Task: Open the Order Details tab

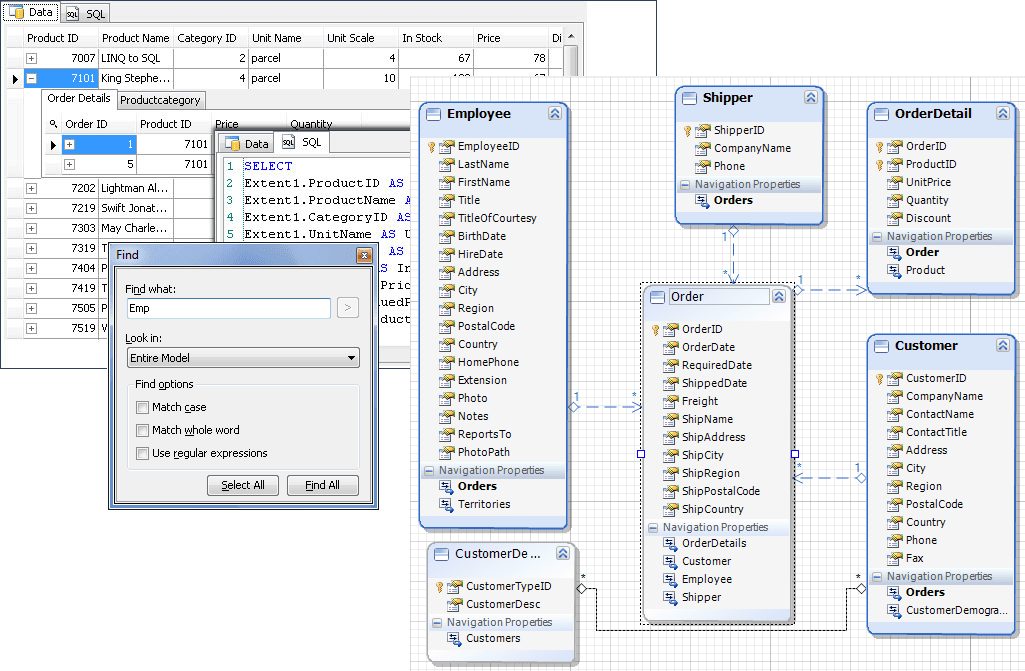Action: 79,98
